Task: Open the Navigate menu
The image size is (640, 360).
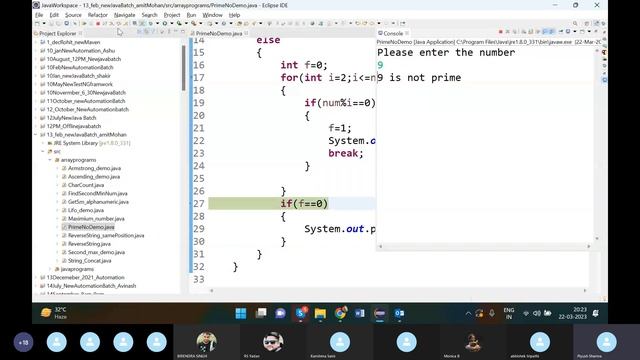Action: click(x=124, y=15)
